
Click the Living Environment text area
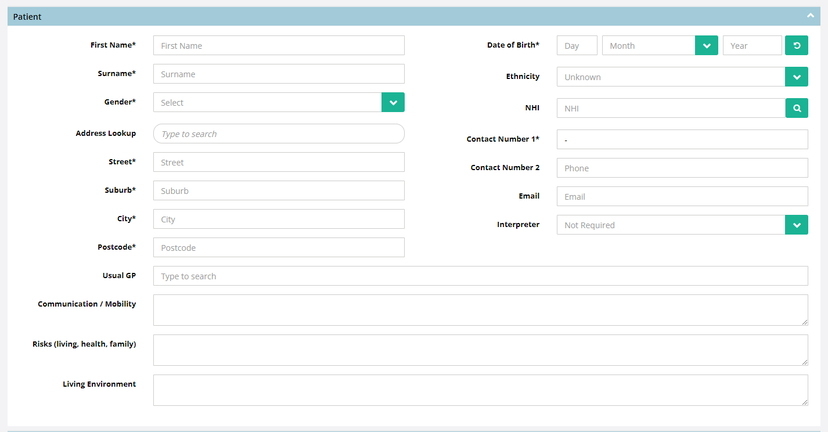[481, 390]
